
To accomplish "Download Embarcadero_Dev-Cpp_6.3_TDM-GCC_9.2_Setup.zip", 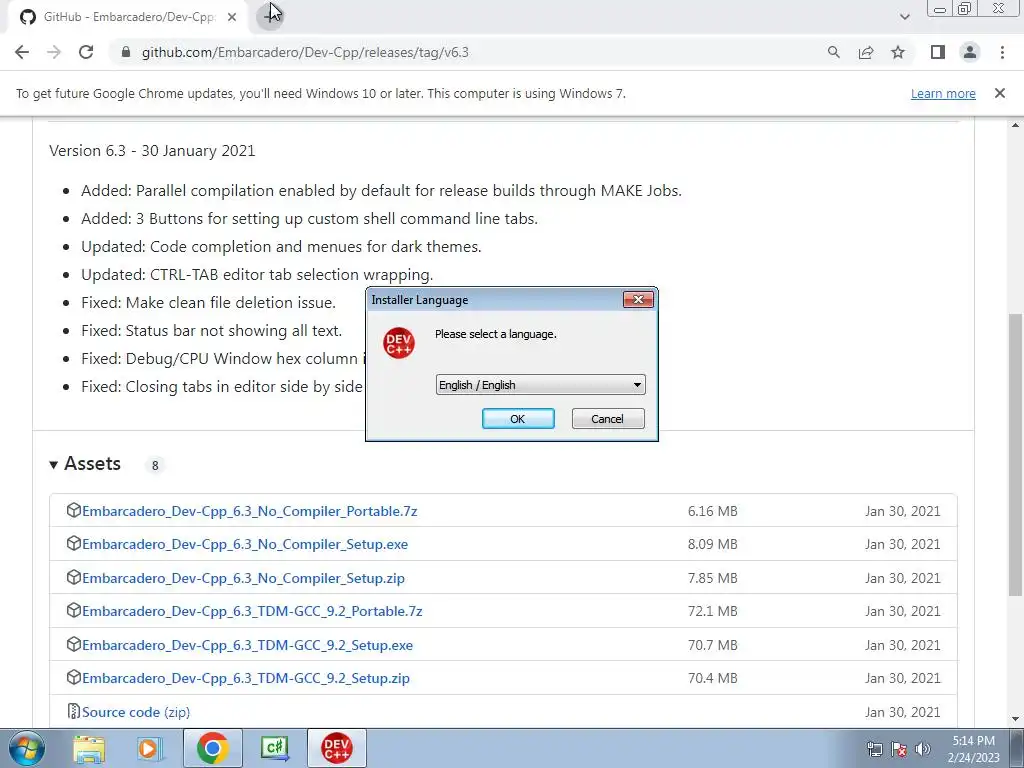I will (246, 679).
